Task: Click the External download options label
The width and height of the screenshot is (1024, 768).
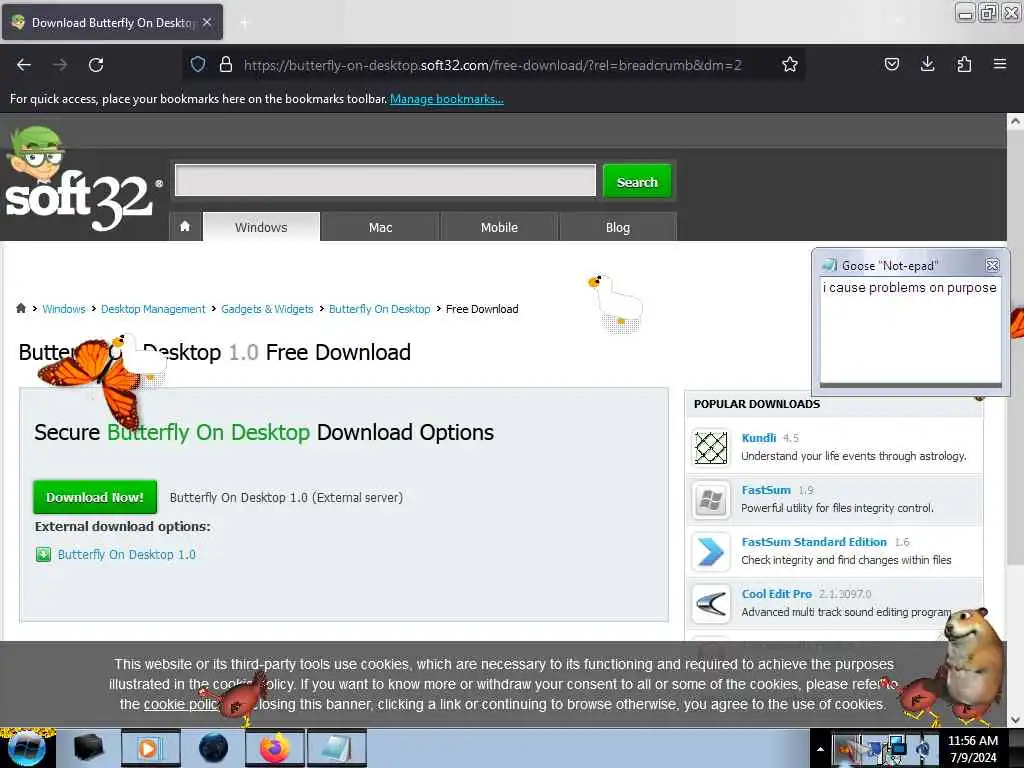Action: [x=123, y=526]
